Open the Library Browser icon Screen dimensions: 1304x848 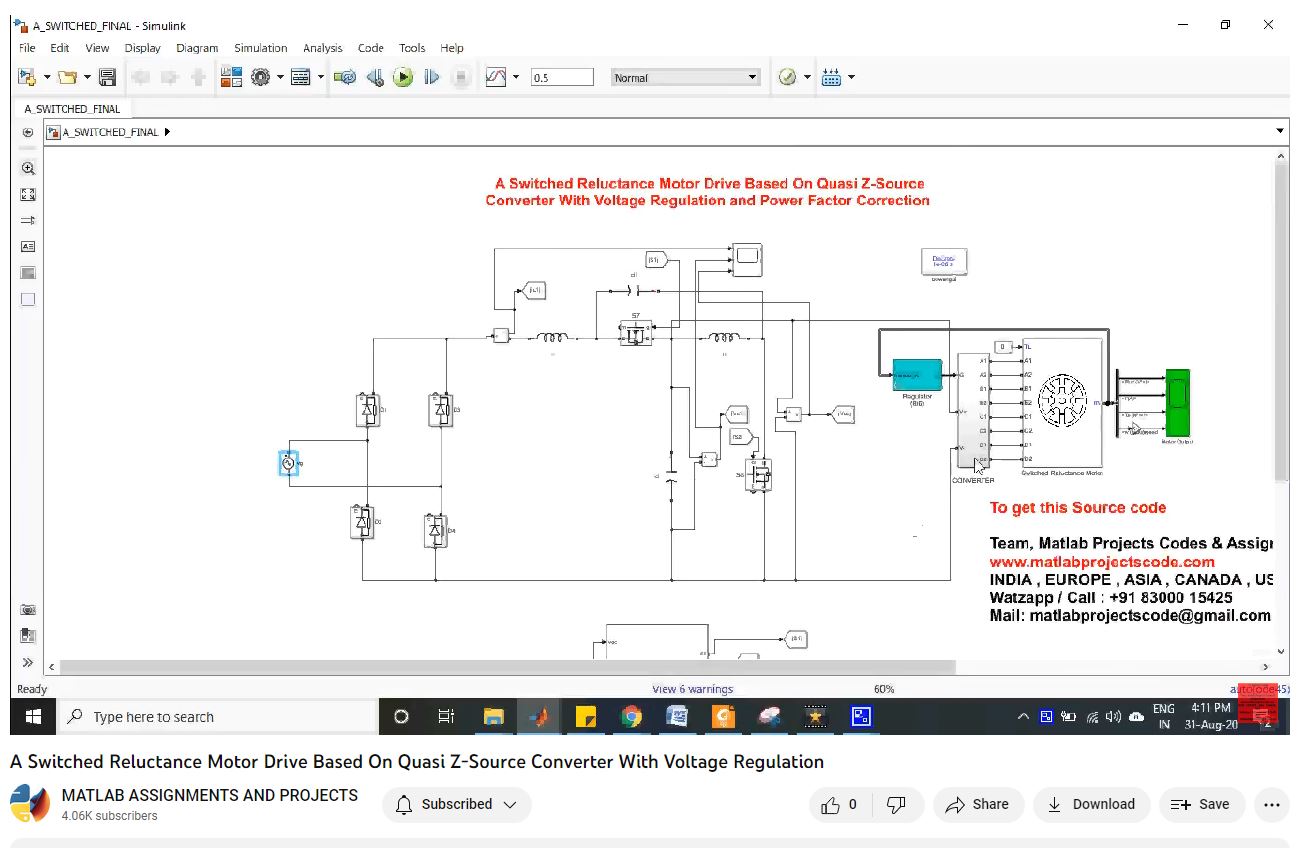[231, 77]
